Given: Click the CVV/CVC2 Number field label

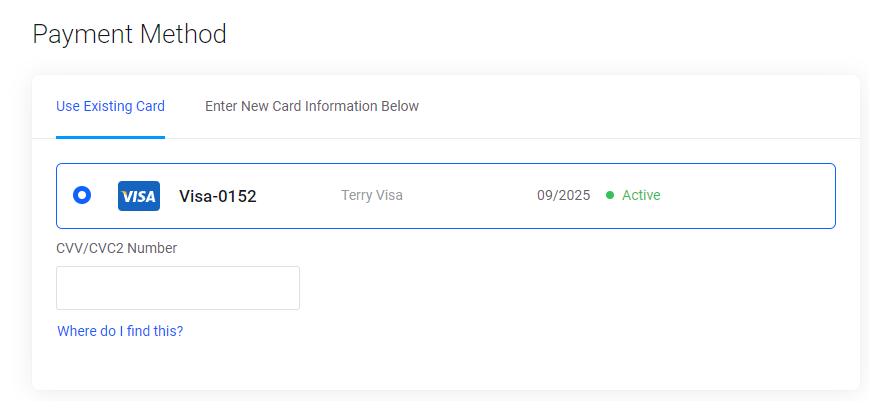Looking at the screenshot, I should (116, 248).
